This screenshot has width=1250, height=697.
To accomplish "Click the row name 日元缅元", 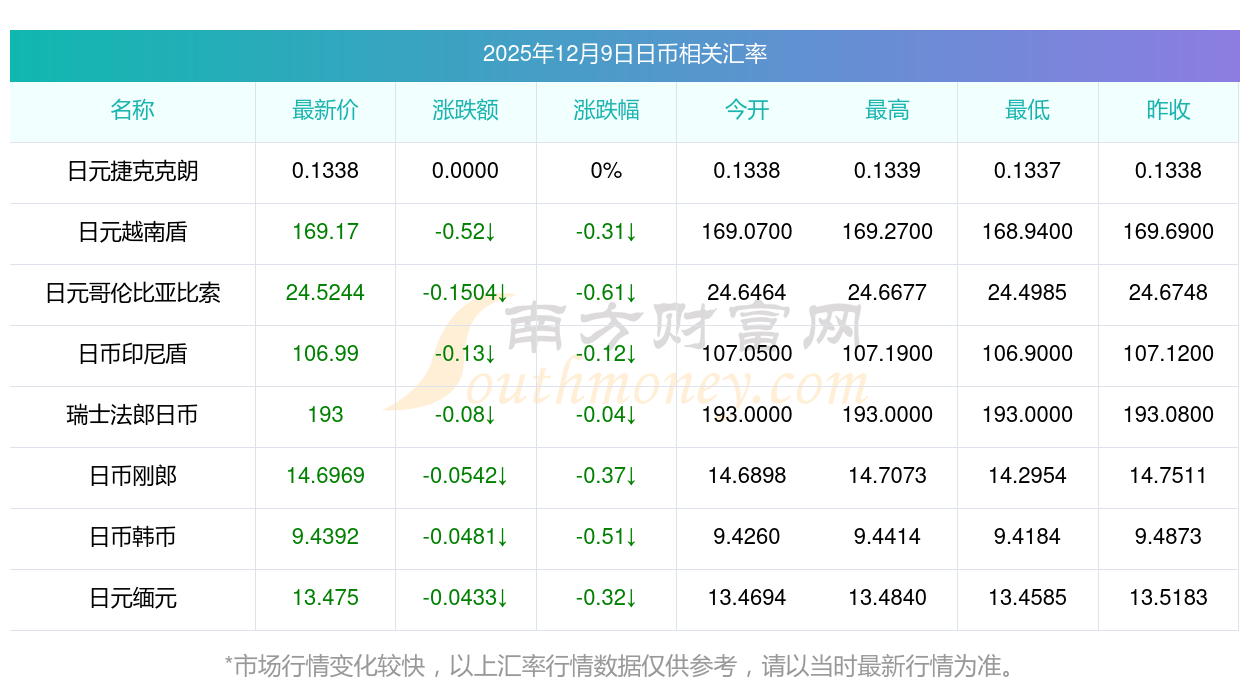I will coord(133,598).
